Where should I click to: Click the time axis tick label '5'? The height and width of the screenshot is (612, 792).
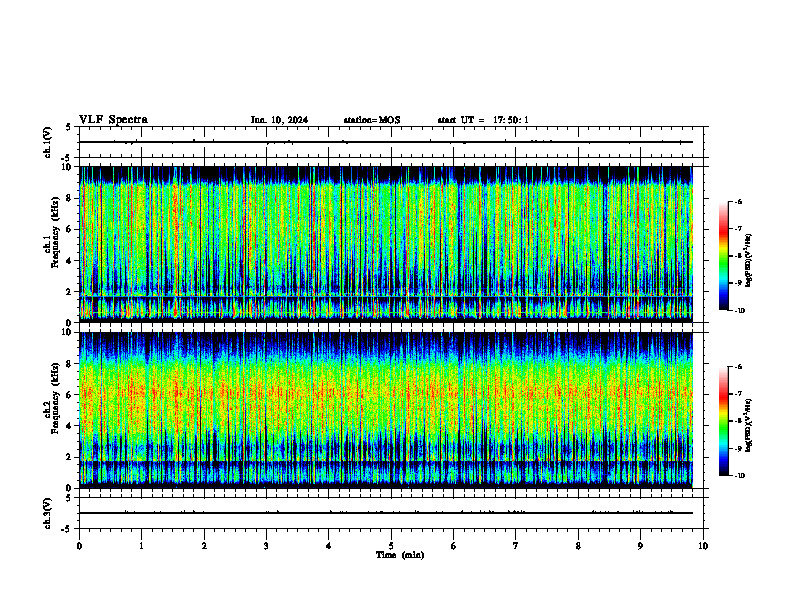pyautogui.click(x=391, y=546)
